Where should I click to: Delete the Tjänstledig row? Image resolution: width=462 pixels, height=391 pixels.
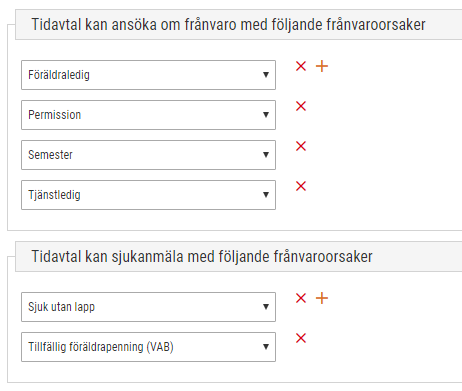pos(301,186)
